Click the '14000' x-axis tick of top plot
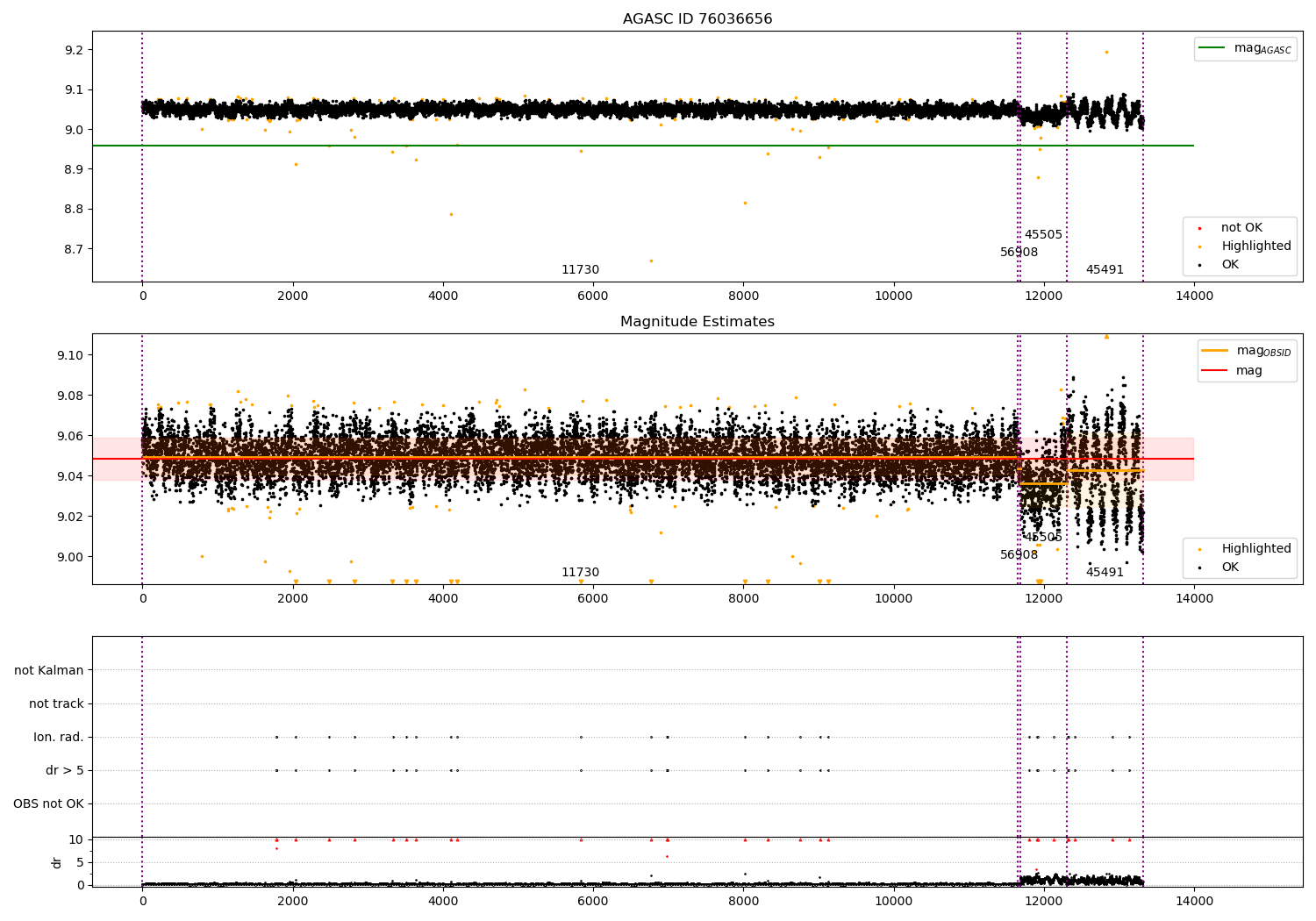Image resolution: width=1316 pixels, height=921 pixels. coord(1194,296)
